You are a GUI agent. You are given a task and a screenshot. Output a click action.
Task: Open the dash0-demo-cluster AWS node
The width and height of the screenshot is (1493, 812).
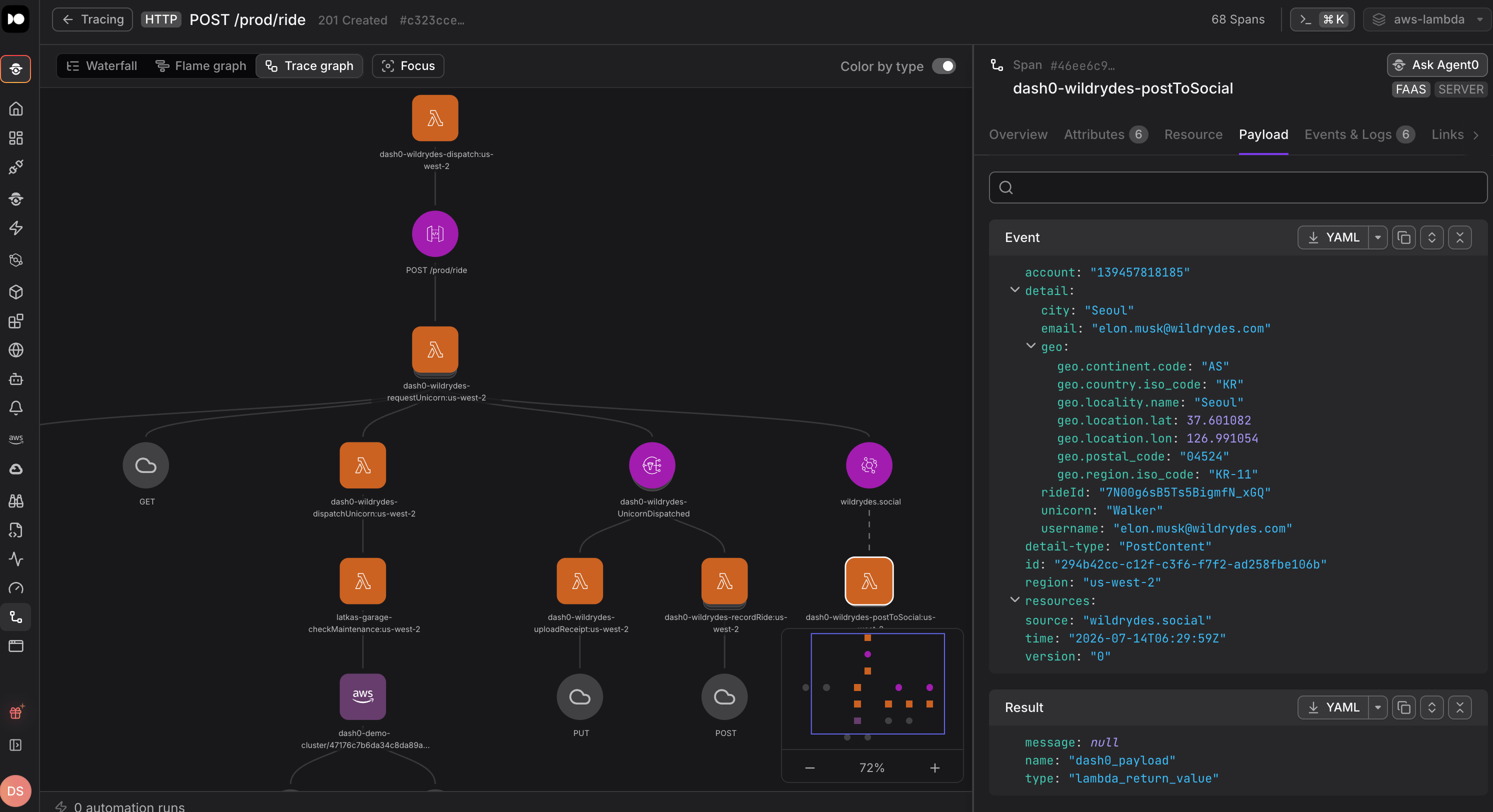click(x=363, y=696)
